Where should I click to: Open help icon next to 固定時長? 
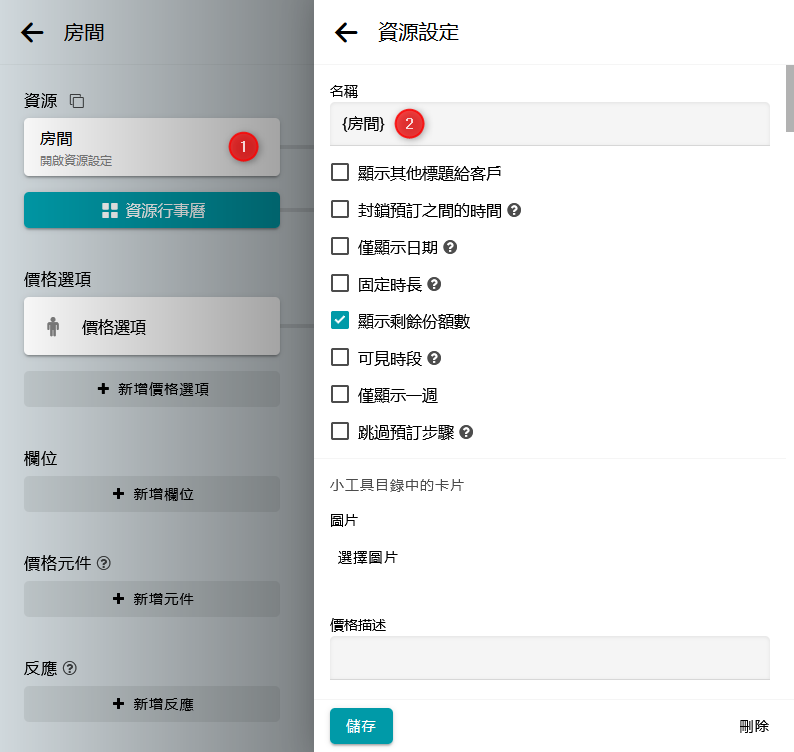[x=434, y=284]
